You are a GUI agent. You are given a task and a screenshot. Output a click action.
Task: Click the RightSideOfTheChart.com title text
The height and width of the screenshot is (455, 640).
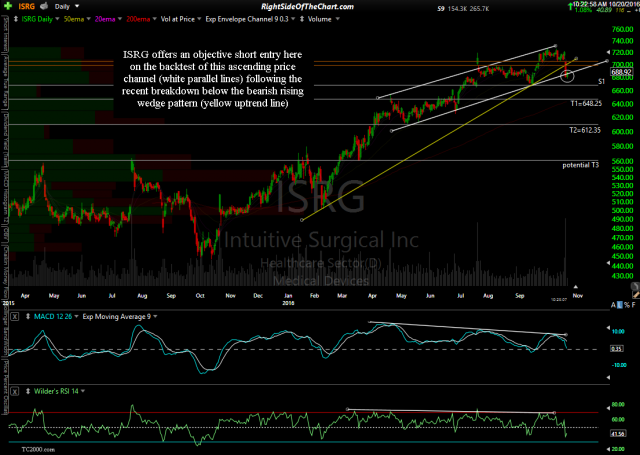click(307, 7)
